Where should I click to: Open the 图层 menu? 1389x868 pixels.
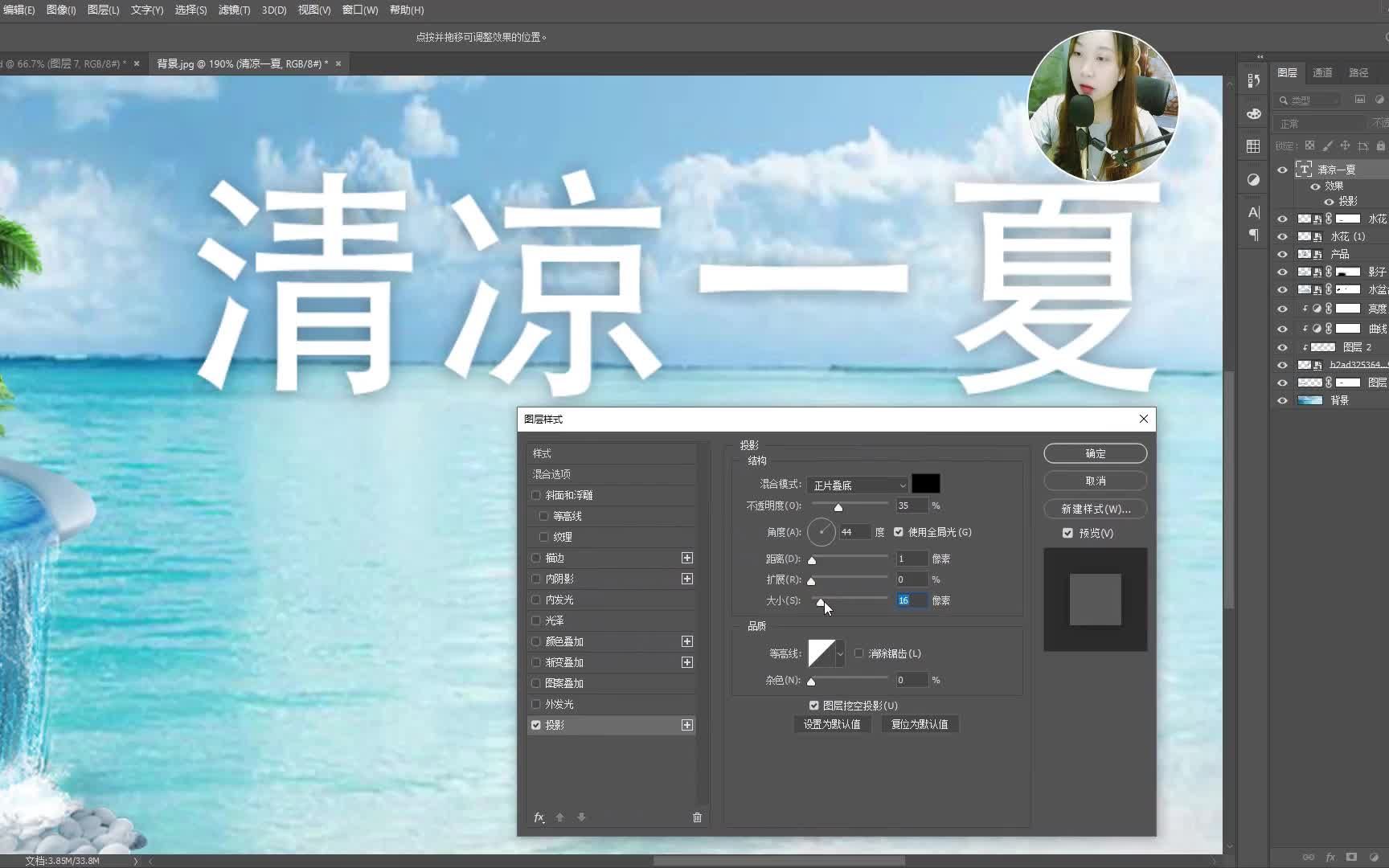point(103,10)
